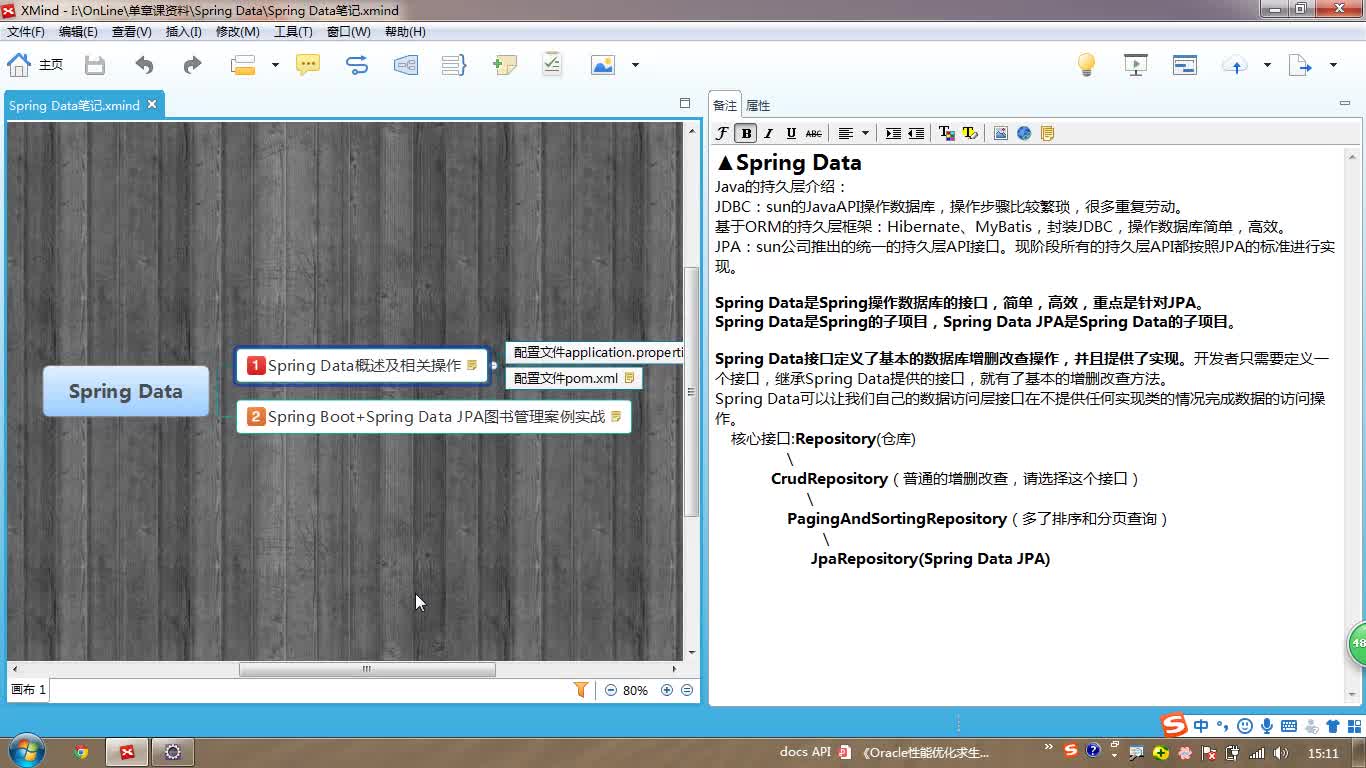The image size is (1366, 768).
Task: Switch to the 备注 notes tab
Action: [725, 105]
